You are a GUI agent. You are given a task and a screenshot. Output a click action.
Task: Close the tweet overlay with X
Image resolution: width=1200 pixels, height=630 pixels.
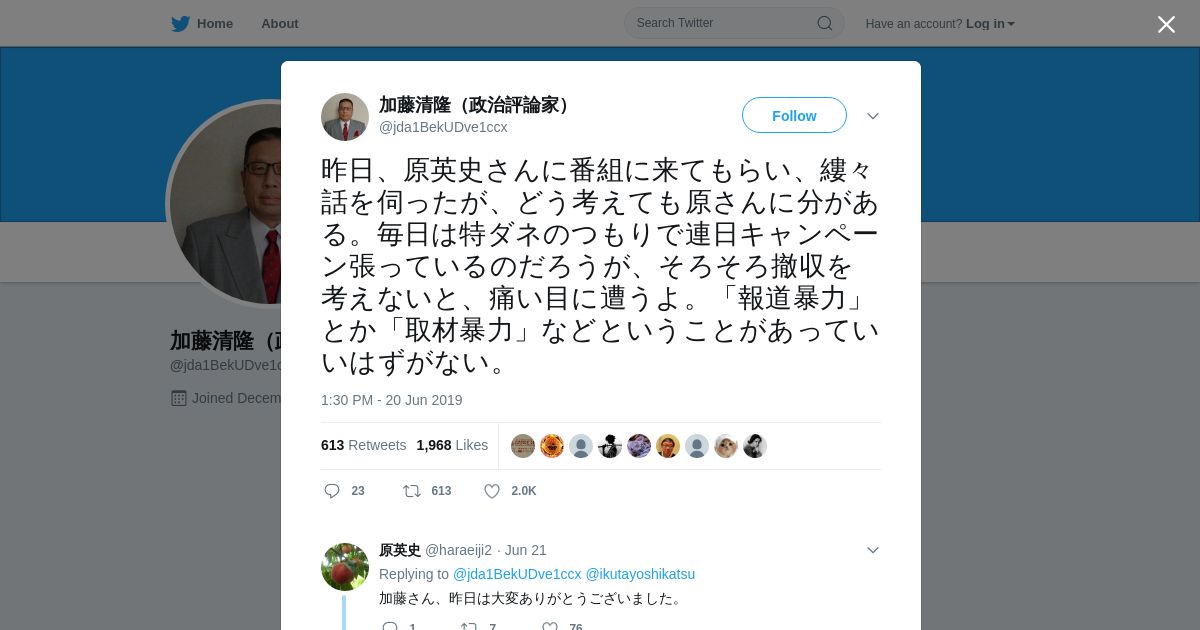pos(1166,24)
